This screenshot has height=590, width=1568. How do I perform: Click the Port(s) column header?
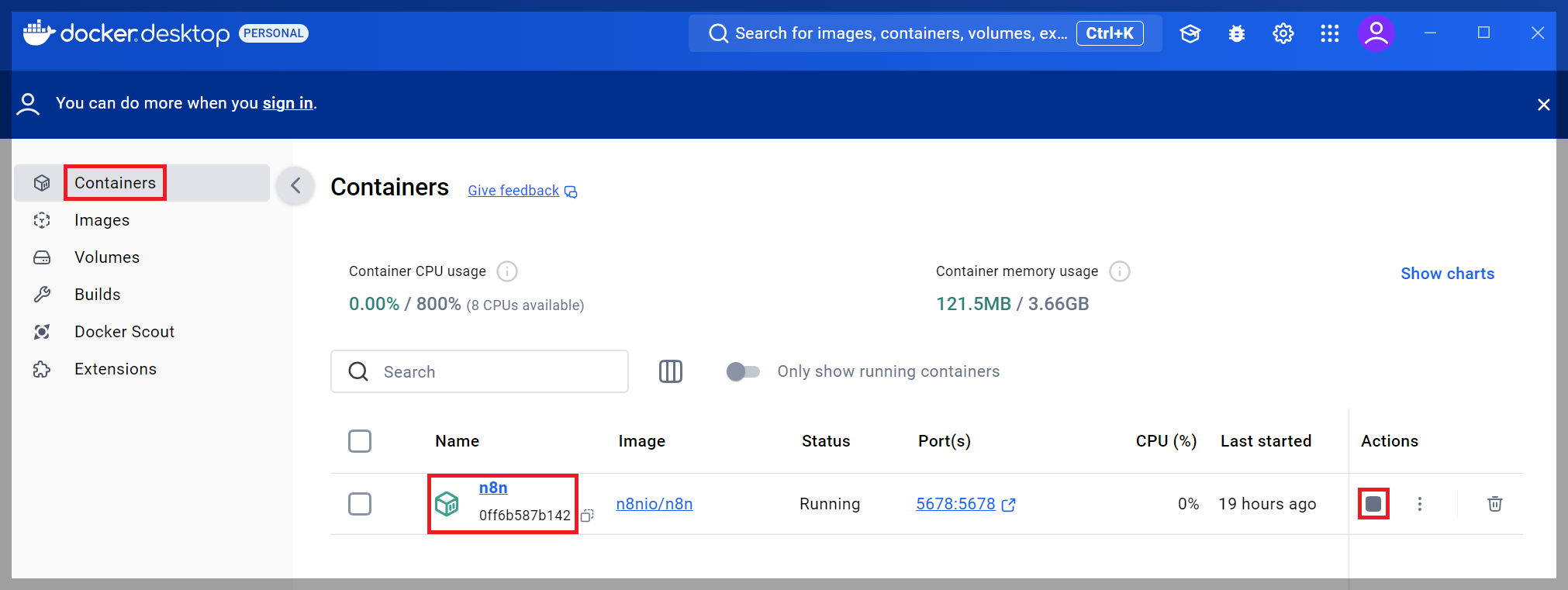945,441
